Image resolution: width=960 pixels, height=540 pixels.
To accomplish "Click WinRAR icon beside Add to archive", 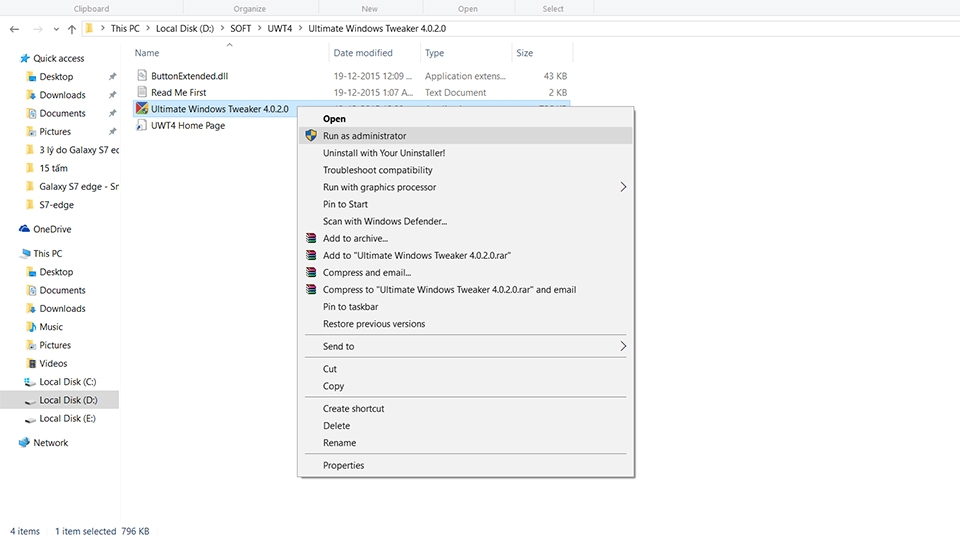I will pyautogui.click(x=311, y=238).
